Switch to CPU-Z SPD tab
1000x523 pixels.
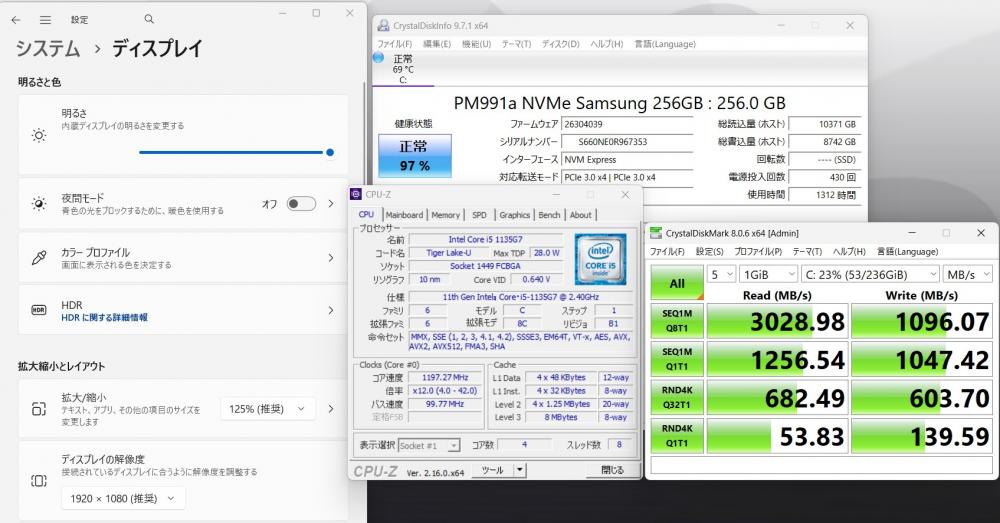[479, 215]
